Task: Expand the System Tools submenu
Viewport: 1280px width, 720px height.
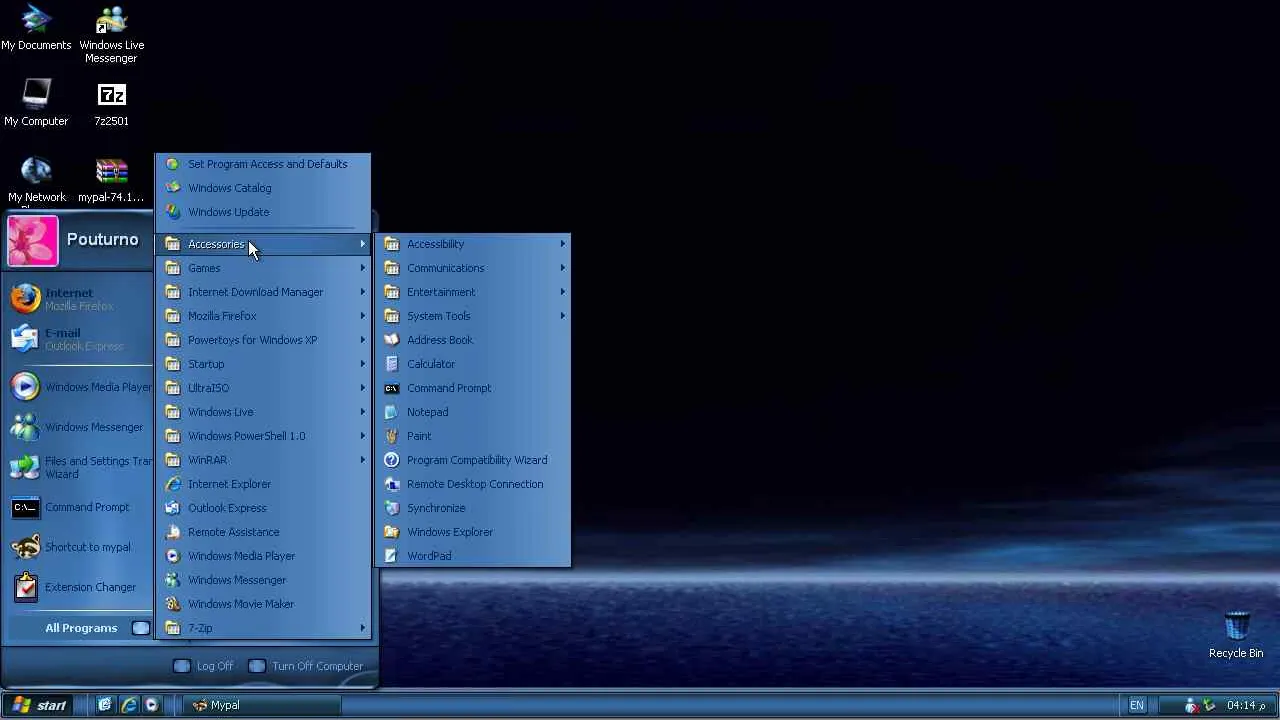Action: click(x=473, y=316)
